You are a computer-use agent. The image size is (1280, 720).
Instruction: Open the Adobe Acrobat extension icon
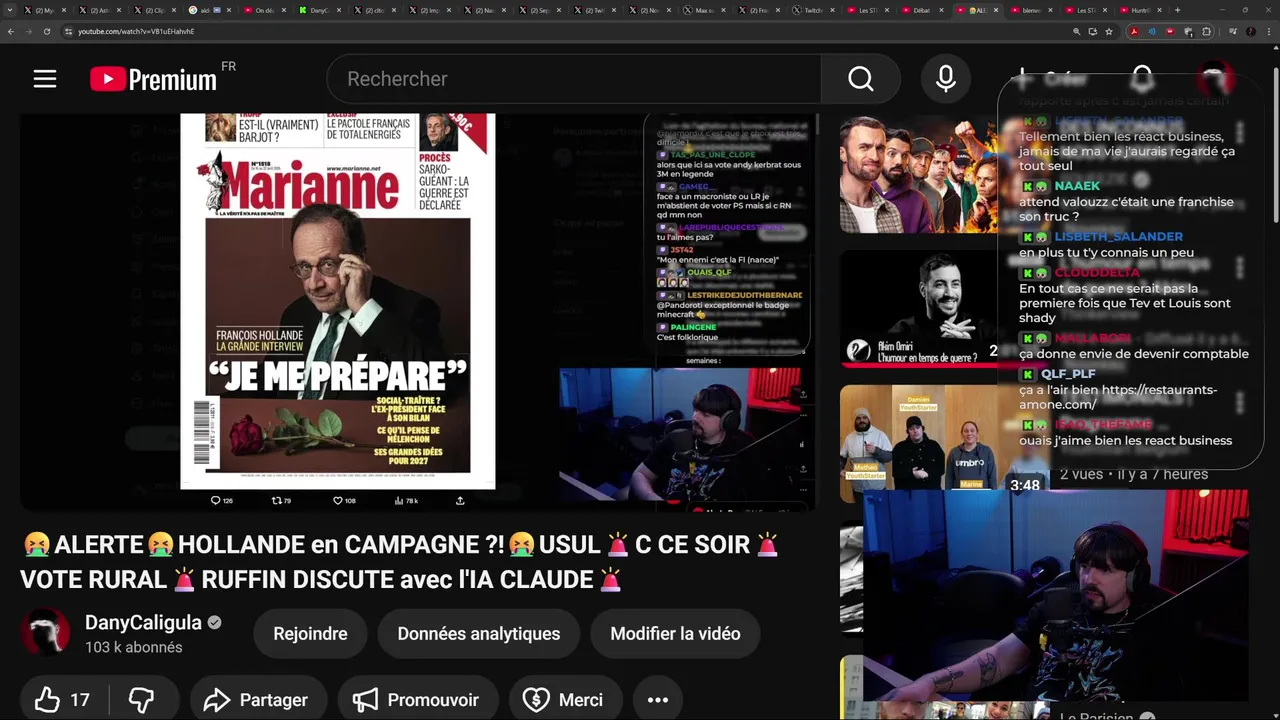pyautogui.click(x=1134, y=31)
